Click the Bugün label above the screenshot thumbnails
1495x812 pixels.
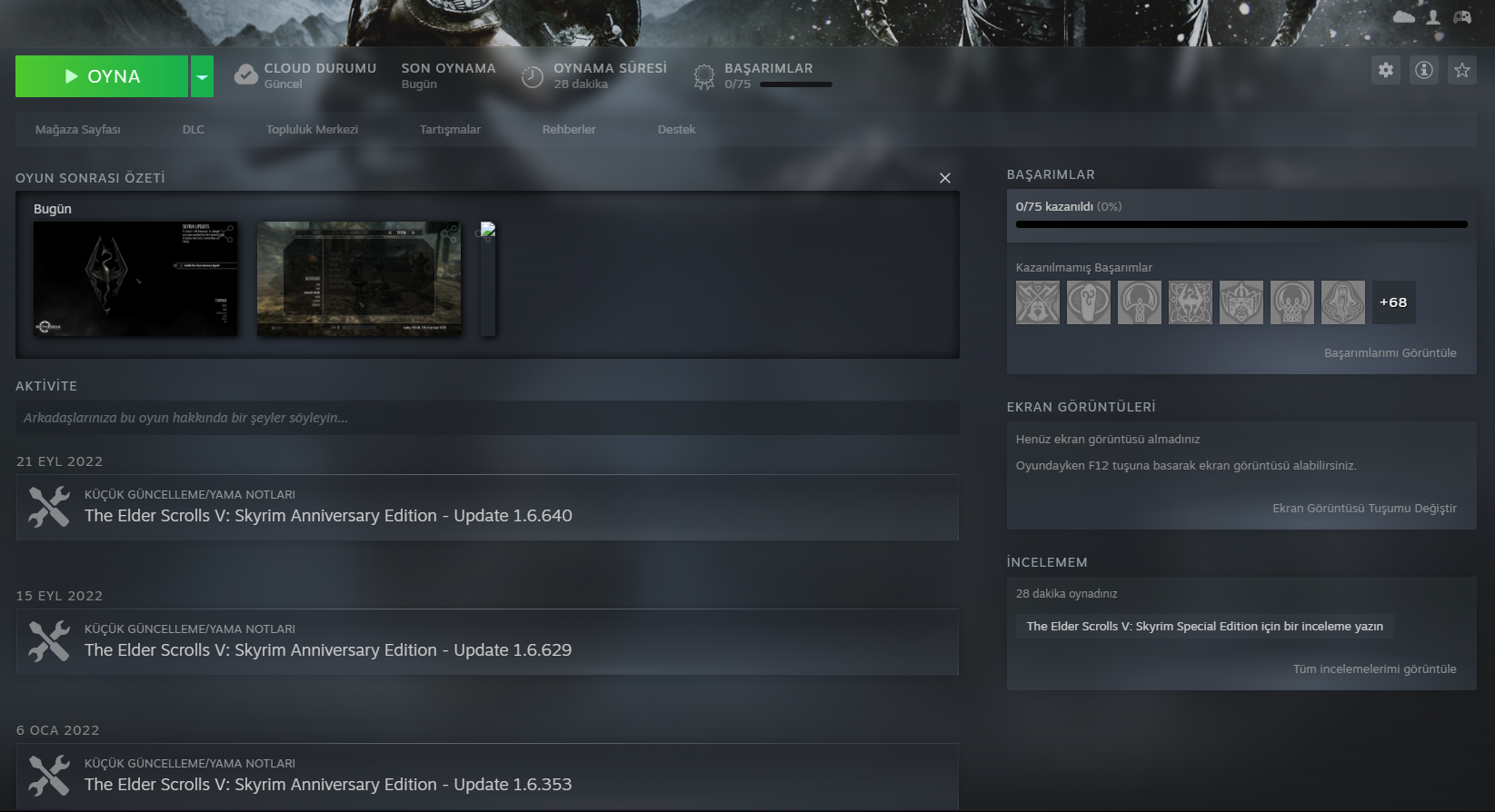click(x=53, y=209)
